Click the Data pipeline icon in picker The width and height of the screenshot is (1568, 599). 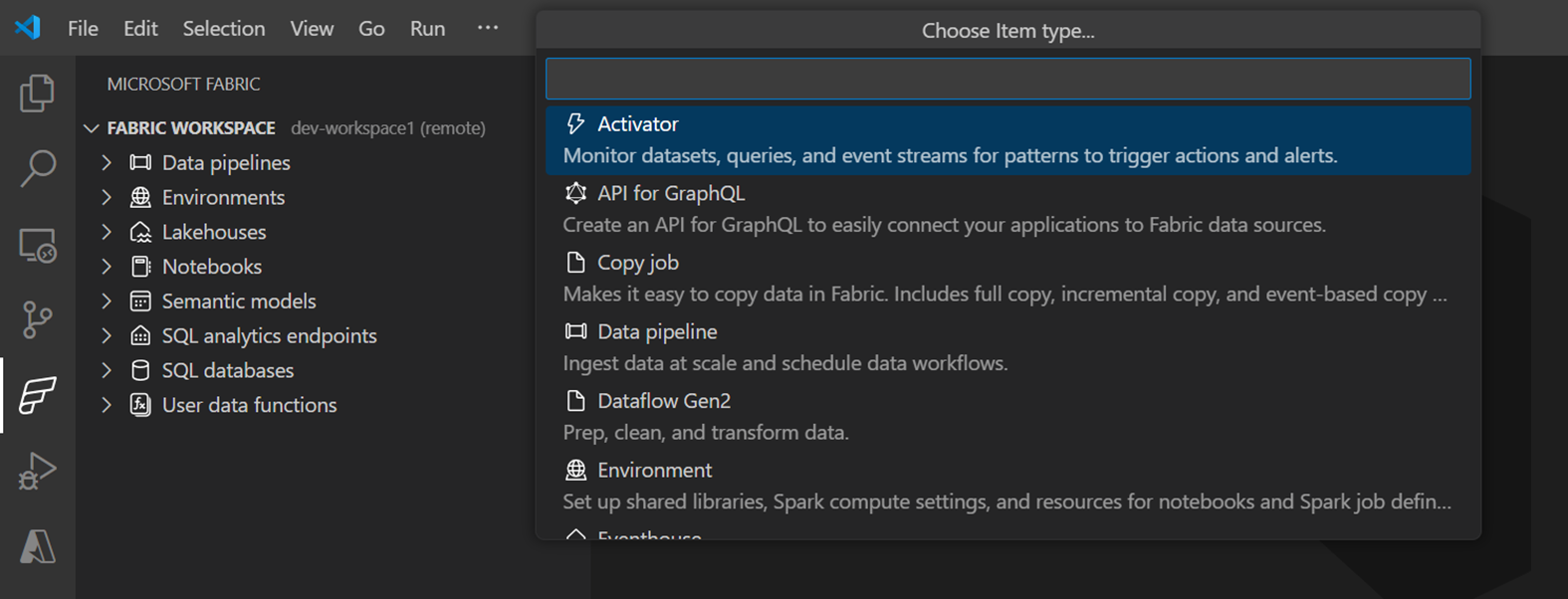[x=575, y=331]
